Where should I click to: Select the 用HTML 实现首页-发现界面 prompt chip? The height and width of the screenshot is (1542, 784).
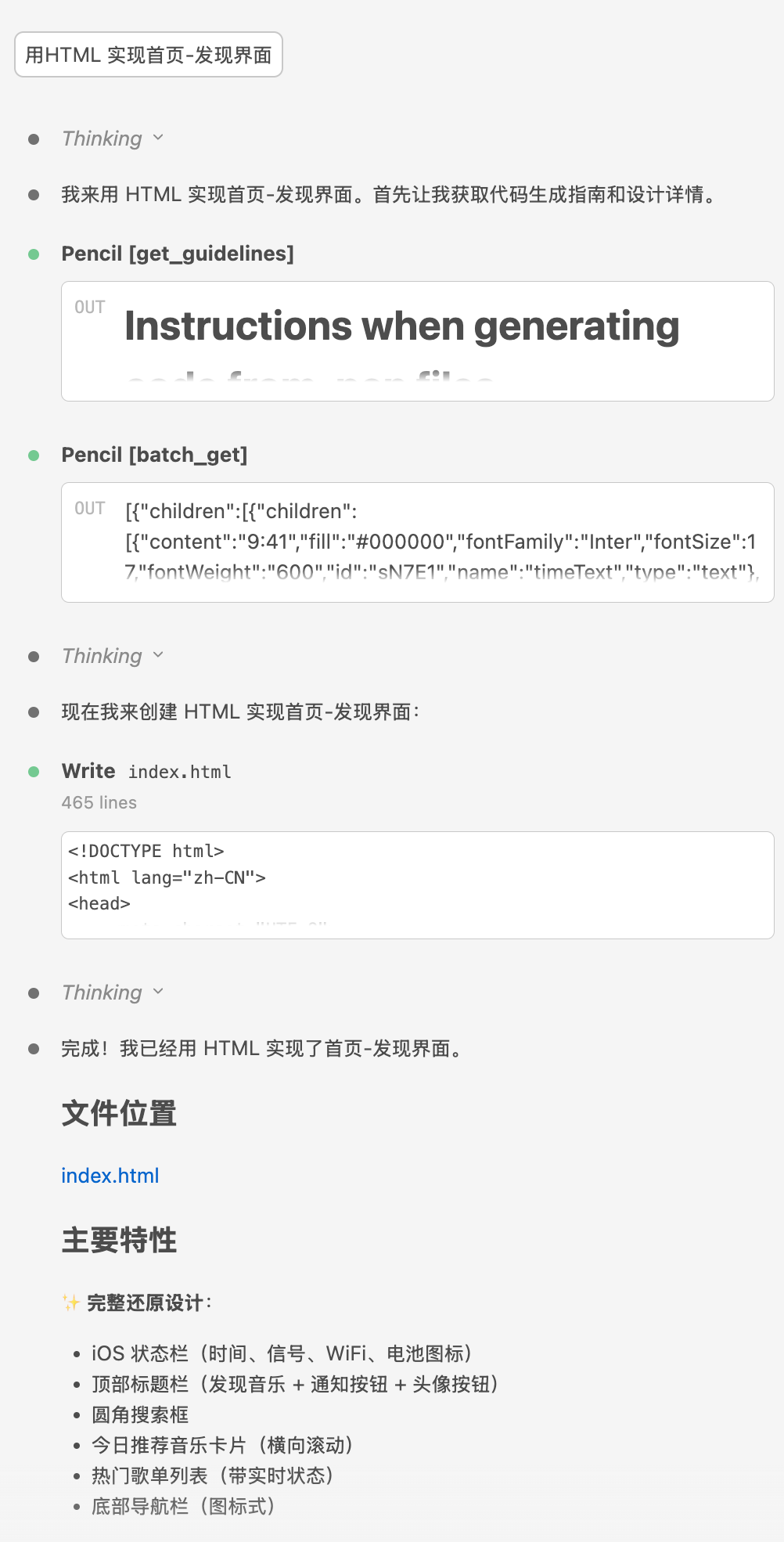[149, 54]
